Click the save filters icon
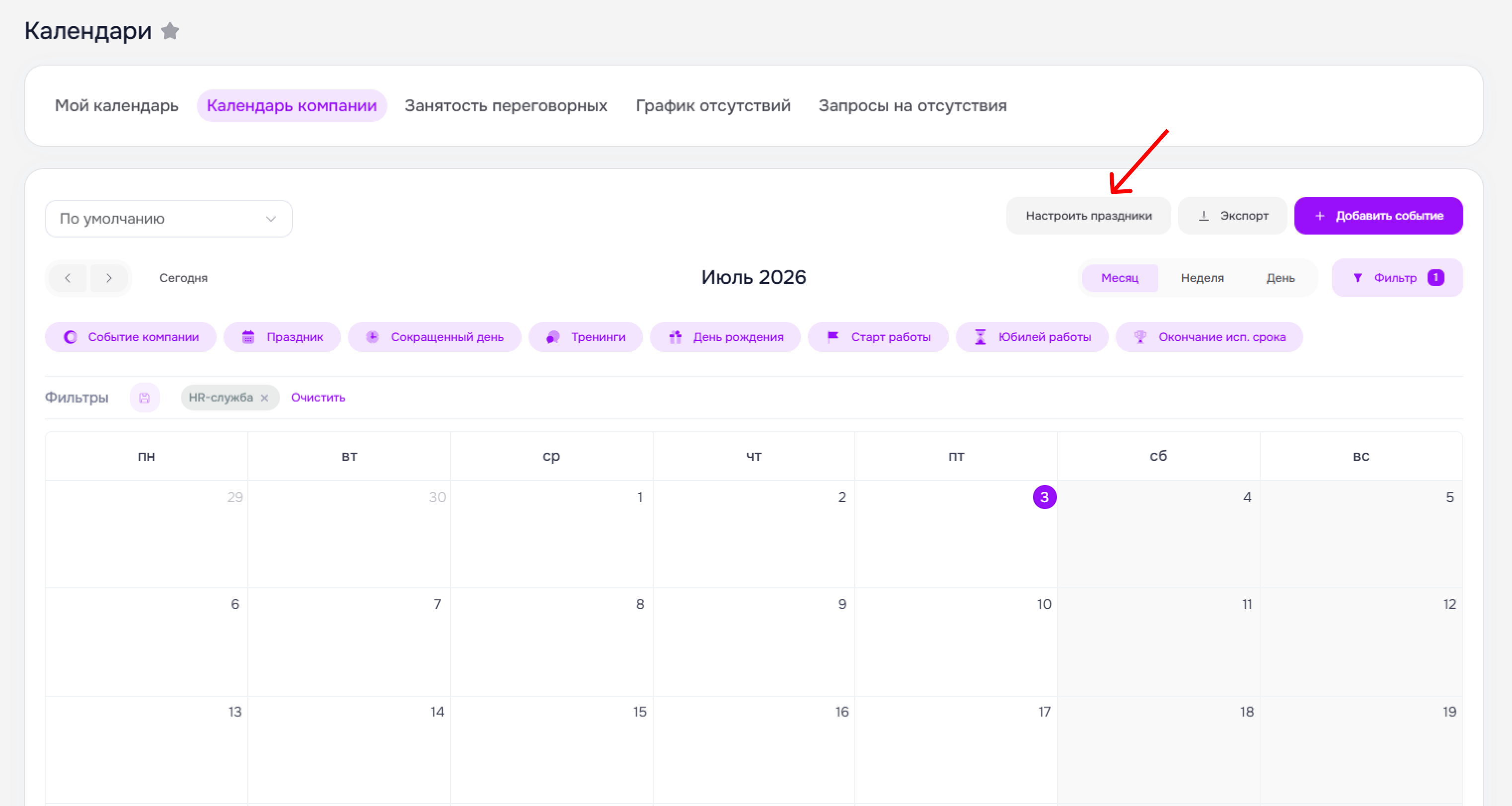The image size is (1512, 806). pos(145,398)
